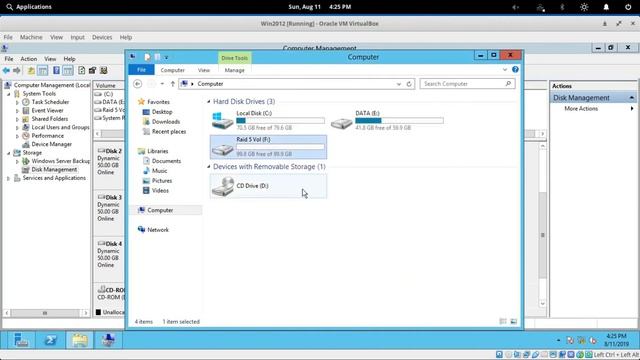Open Music library

[159, 171]
